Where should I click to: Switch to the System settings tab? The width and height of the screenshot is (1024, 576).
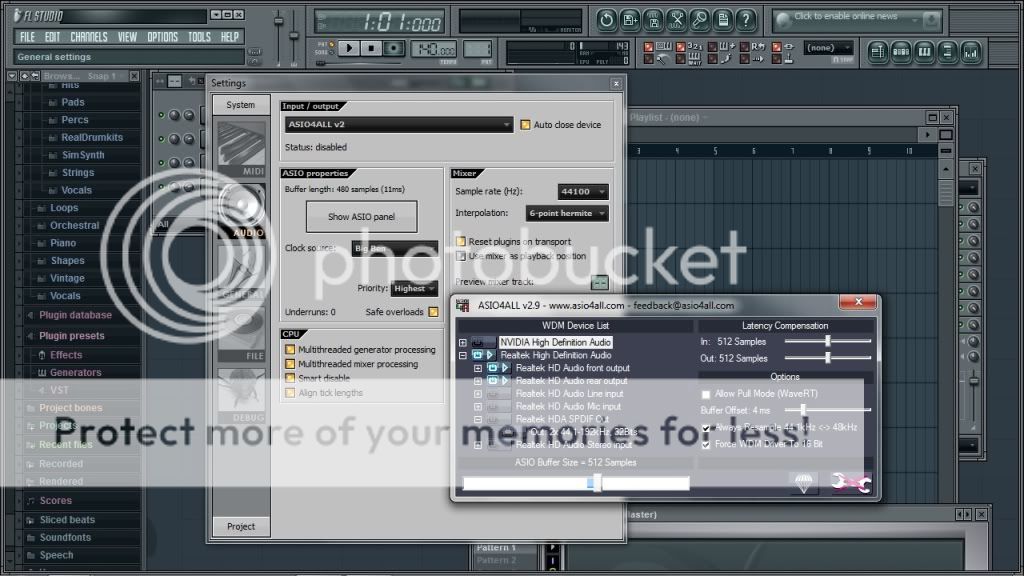(241, 105)
